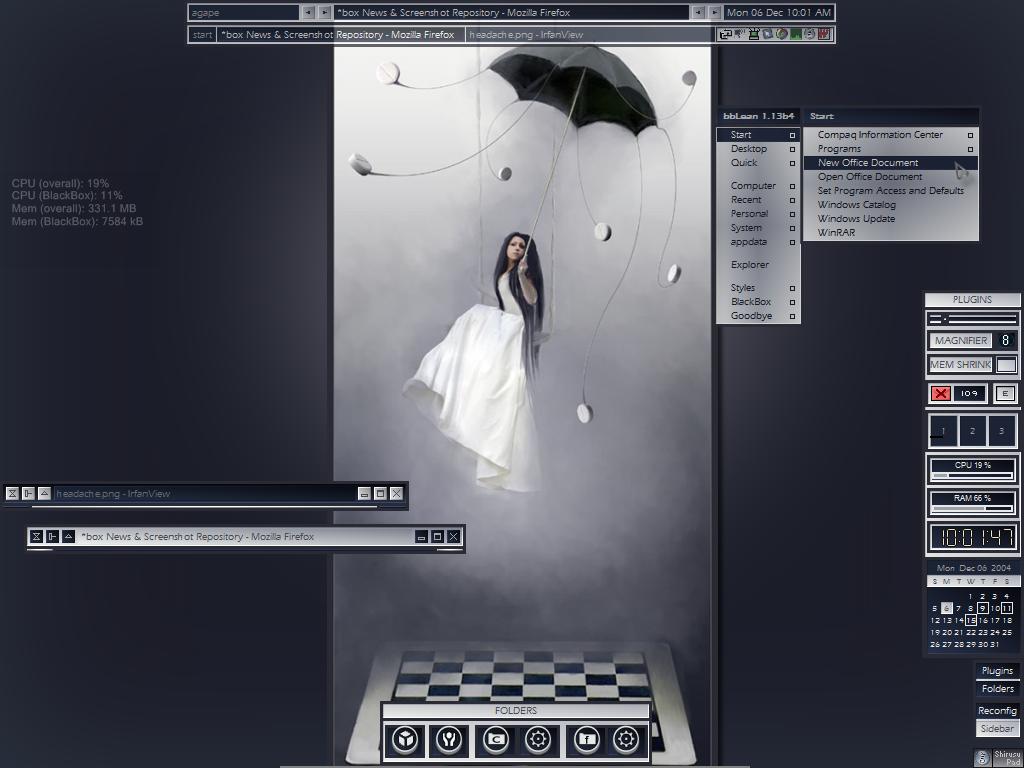Select December 11 on the calendar
1024x768 pixels.
pos(1007,608)
